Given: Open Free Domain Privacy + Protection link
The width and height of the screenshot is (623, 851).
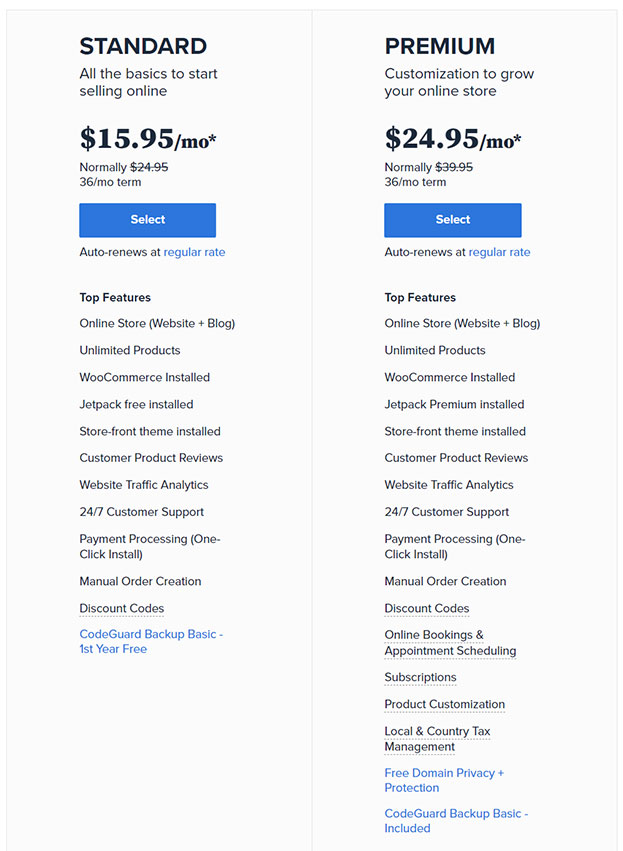Looking at the screenshot, I should click(444, 780).
